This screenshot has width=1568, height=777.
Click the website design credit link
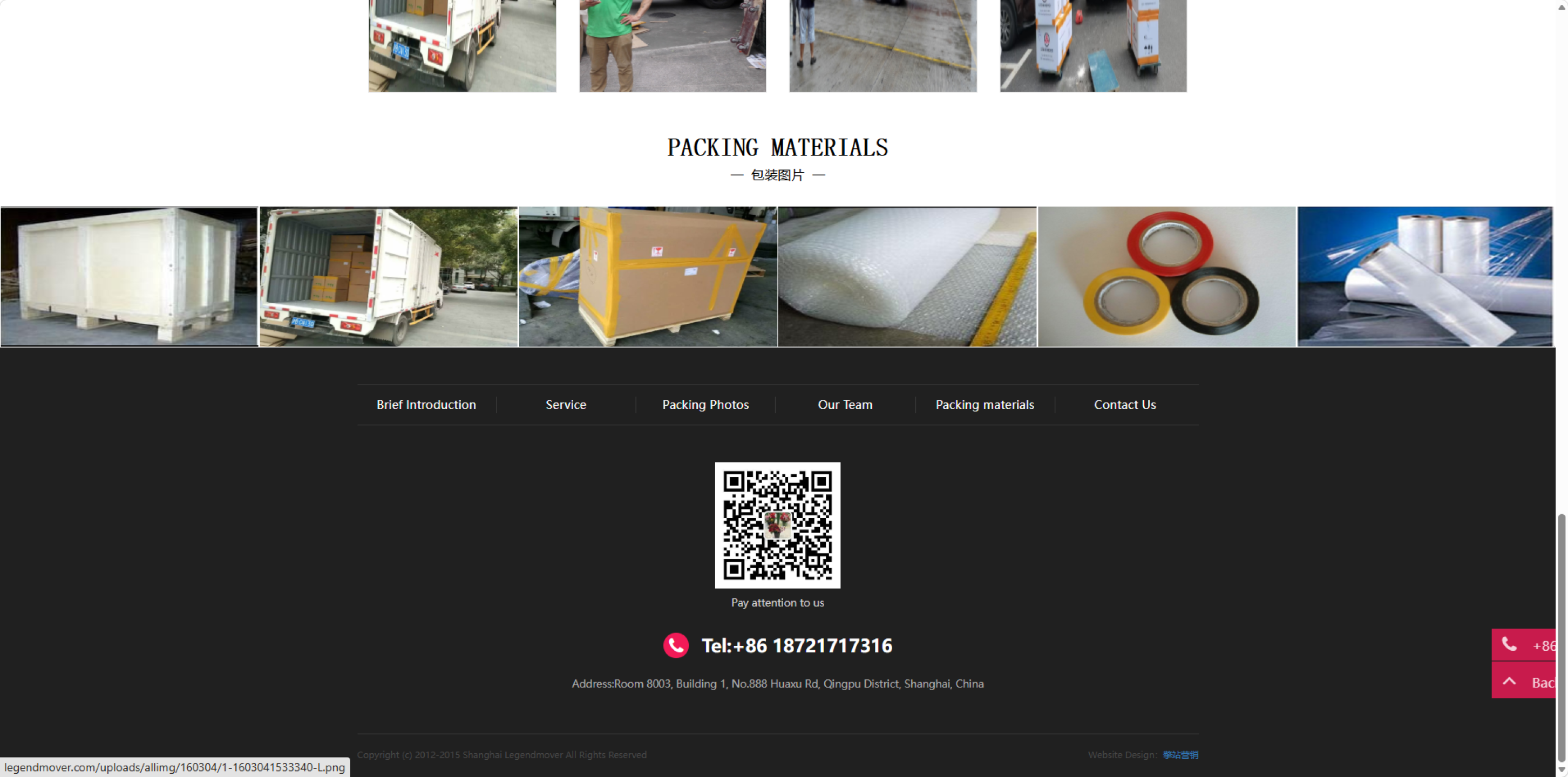1180,755
